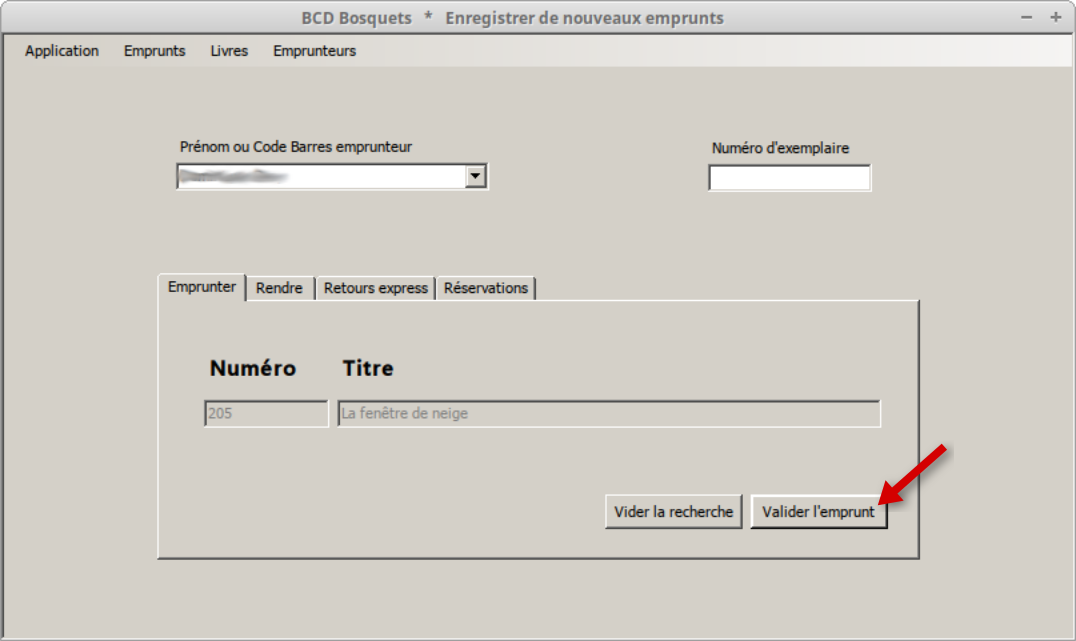Open the Livres menu
1076x641 pixels.
coord(228,51)
